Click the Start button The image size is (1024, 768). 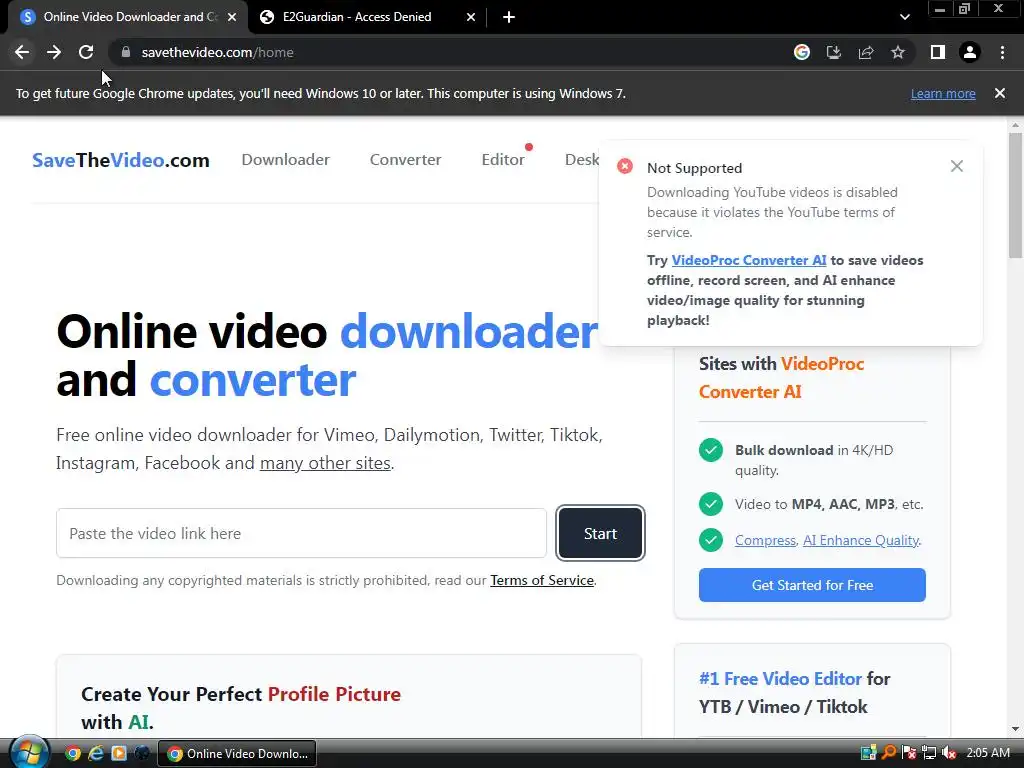[x=600, y=534]
